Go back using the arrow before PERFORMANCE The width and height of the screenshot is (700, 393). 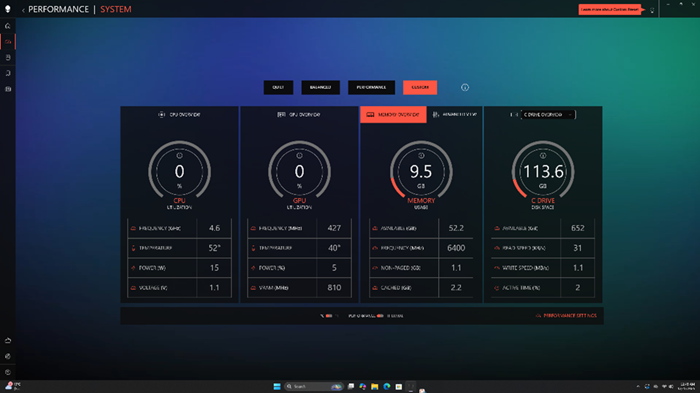point(23,10)
